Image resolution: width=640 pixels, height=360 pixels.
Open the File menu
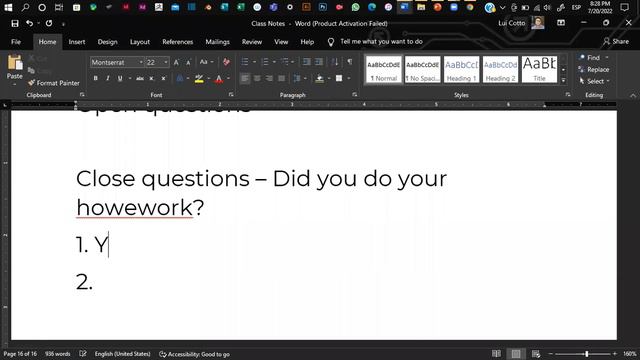click(16, 42)
